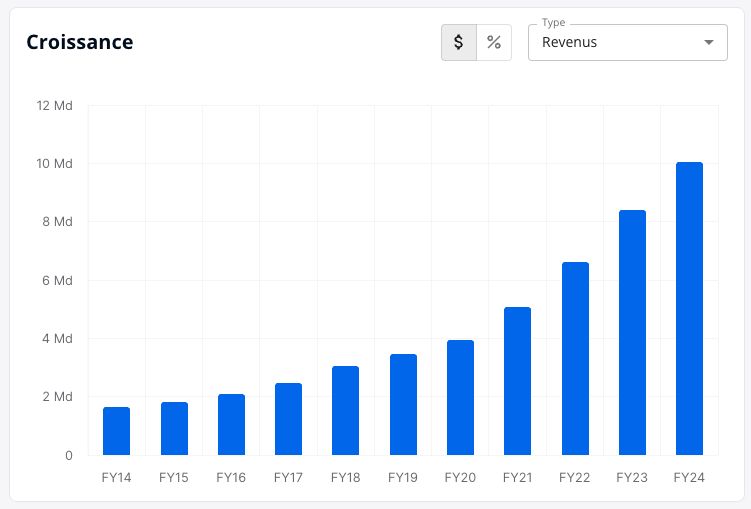The width and height of the screenshot is (751, 509).
Task: Switch to dollar value display
Action: [458, 42]
